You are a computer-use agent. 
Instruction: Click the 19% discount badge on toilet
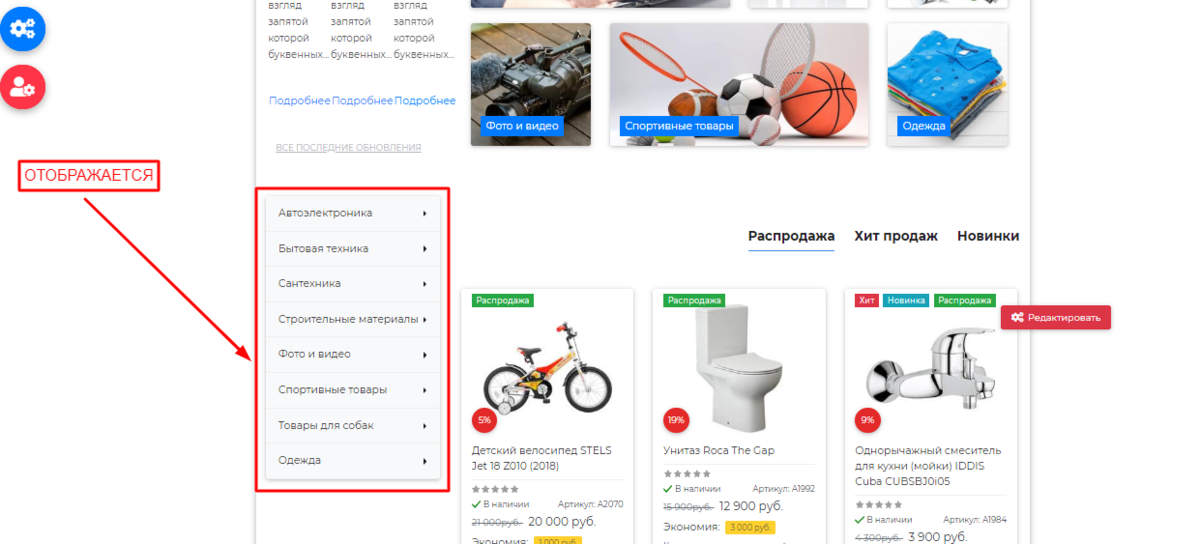[x=676, y=420]
